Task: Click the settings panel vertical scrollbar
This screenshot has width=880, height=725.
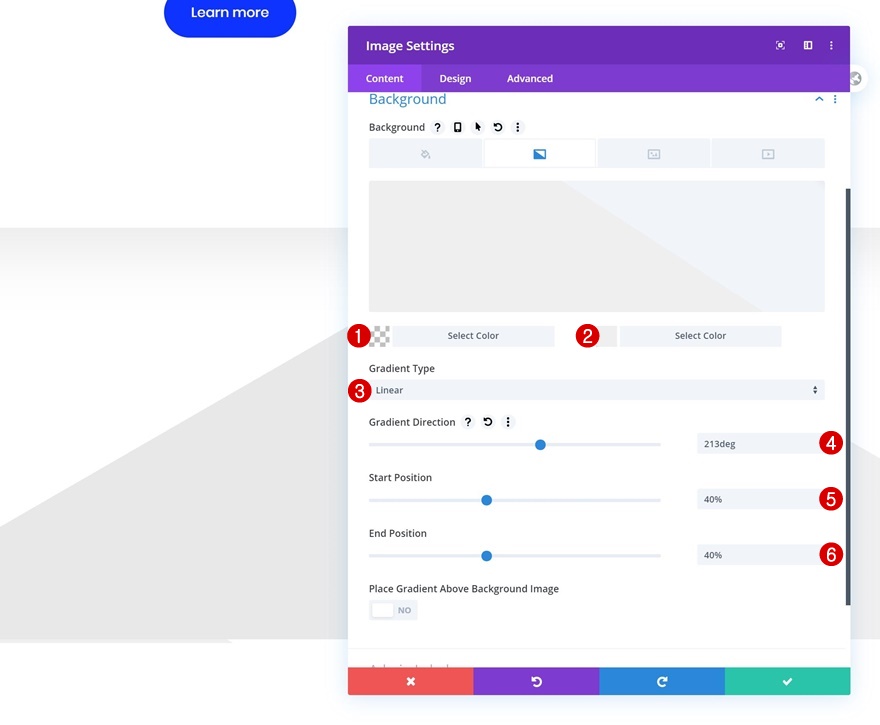Action: (x=848, y=397)
